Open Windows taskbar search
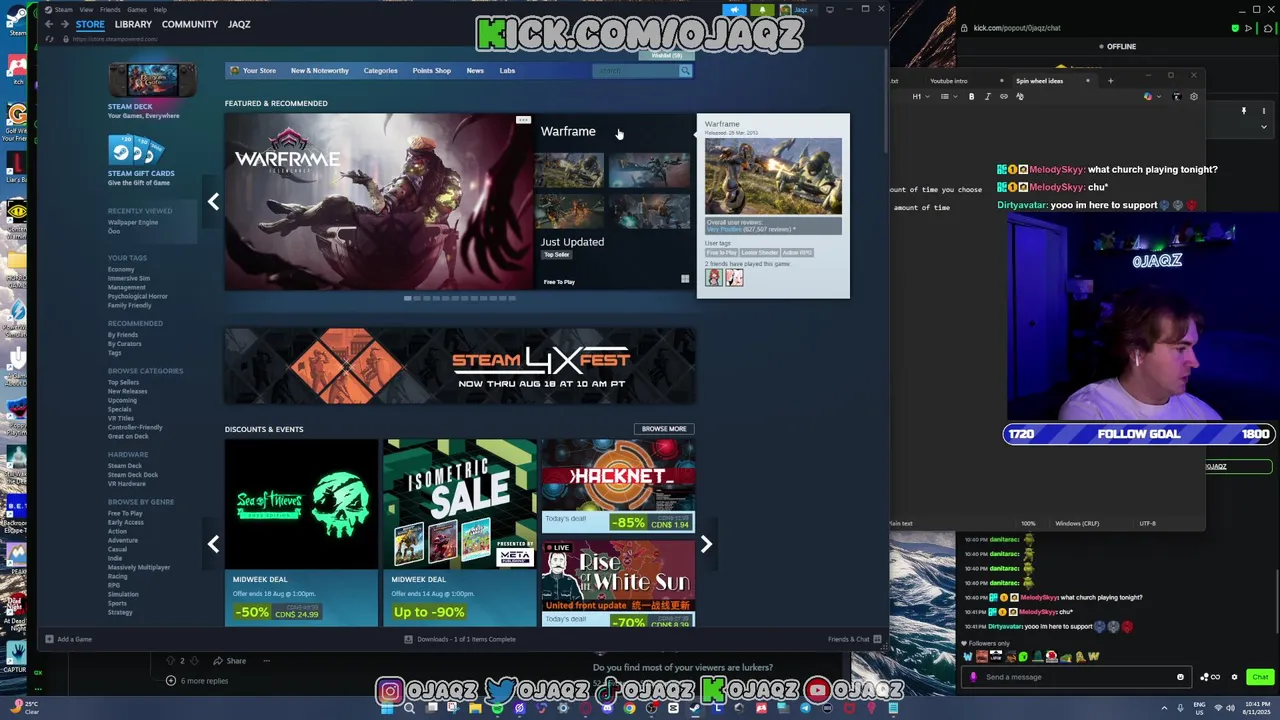Image resolution: width=1280 pixels, height=720 pixels. pyautogui.click(x=409, y=708)
